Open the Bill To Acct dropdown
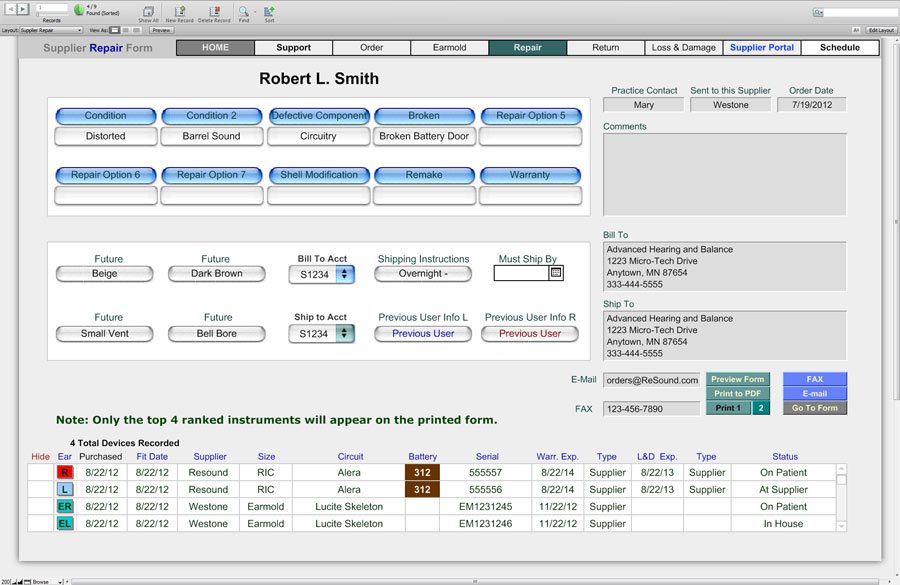The height and width of the screenshot is (585, 900). [345, 274]
